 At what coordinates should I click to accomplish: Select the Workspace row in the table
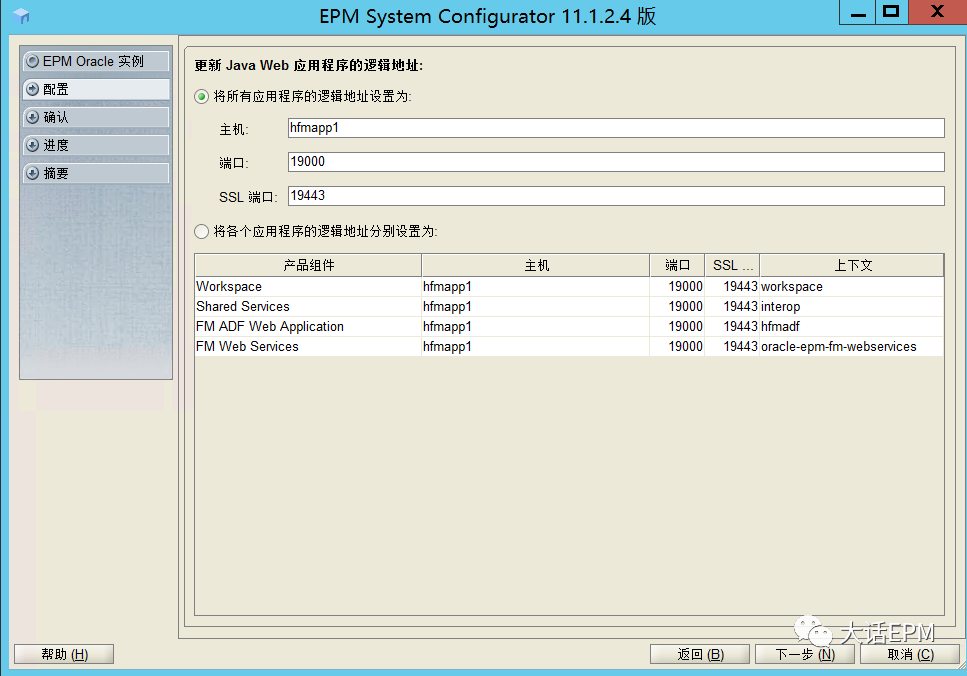569,286
